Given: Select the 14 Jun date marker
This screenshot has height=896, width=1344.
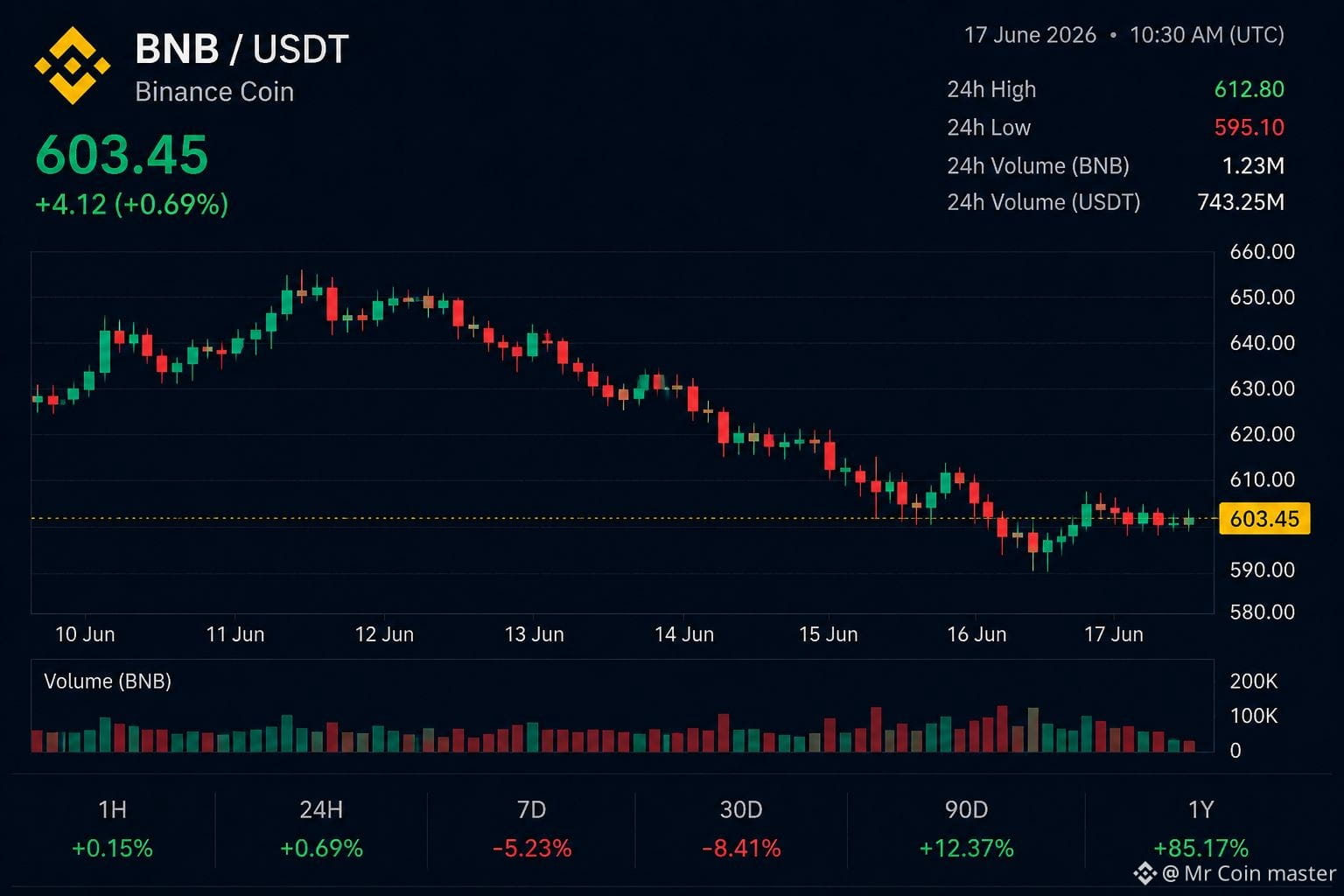Looking at the screenshot, I should (684, 634).
